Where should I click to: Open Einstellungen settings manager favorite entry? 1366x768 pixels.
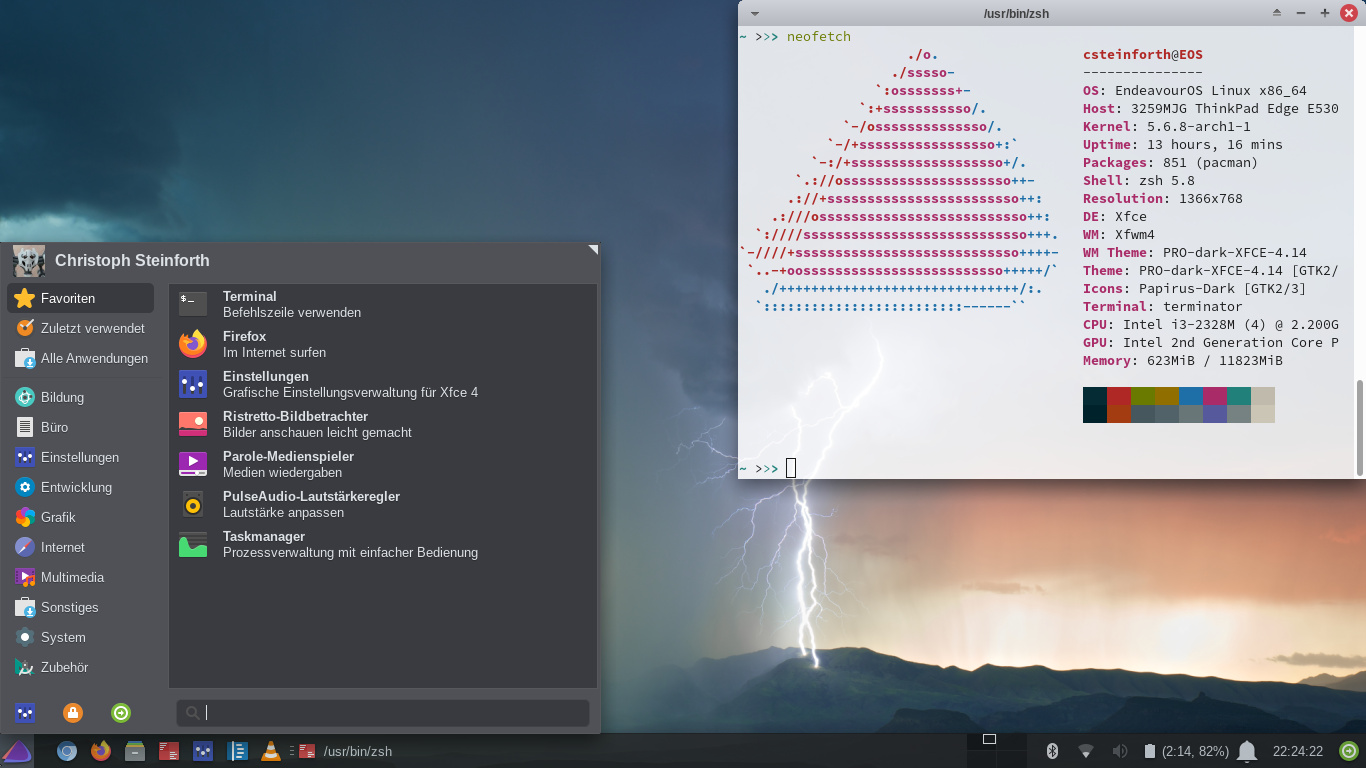pyautogui.click(x=383, y=384)
